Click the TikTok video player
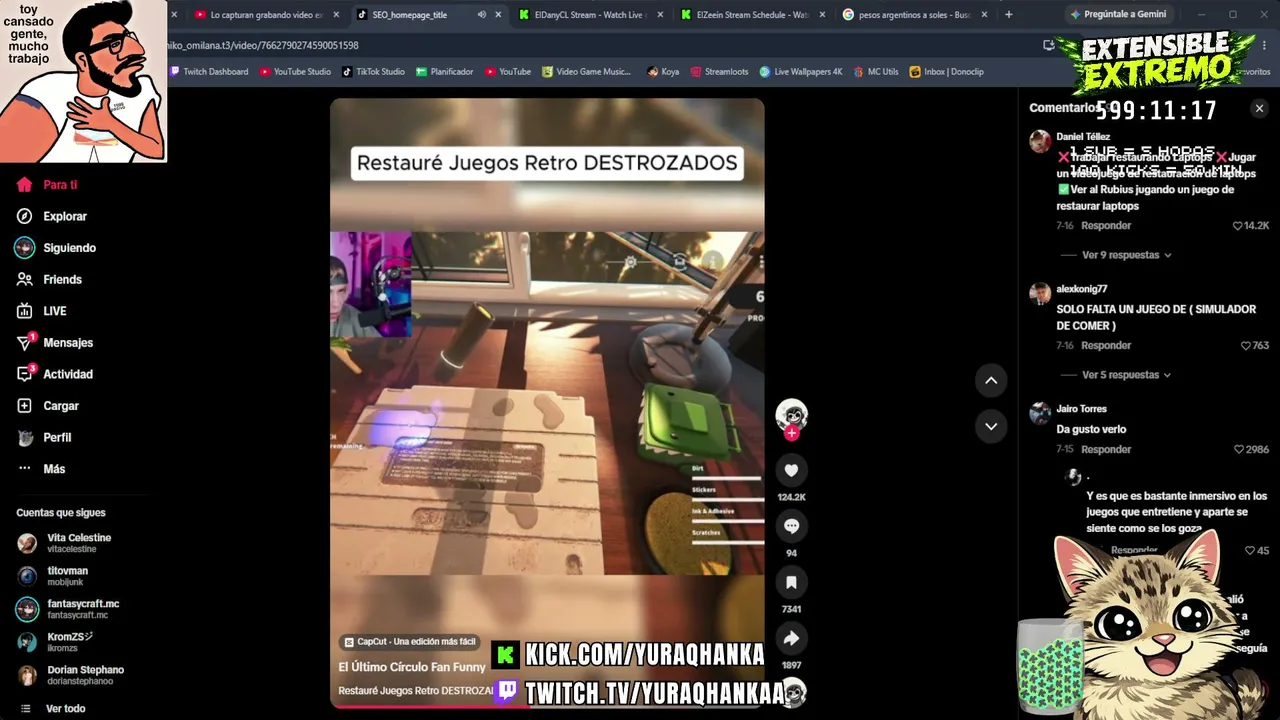 click(x=547, y=403)
